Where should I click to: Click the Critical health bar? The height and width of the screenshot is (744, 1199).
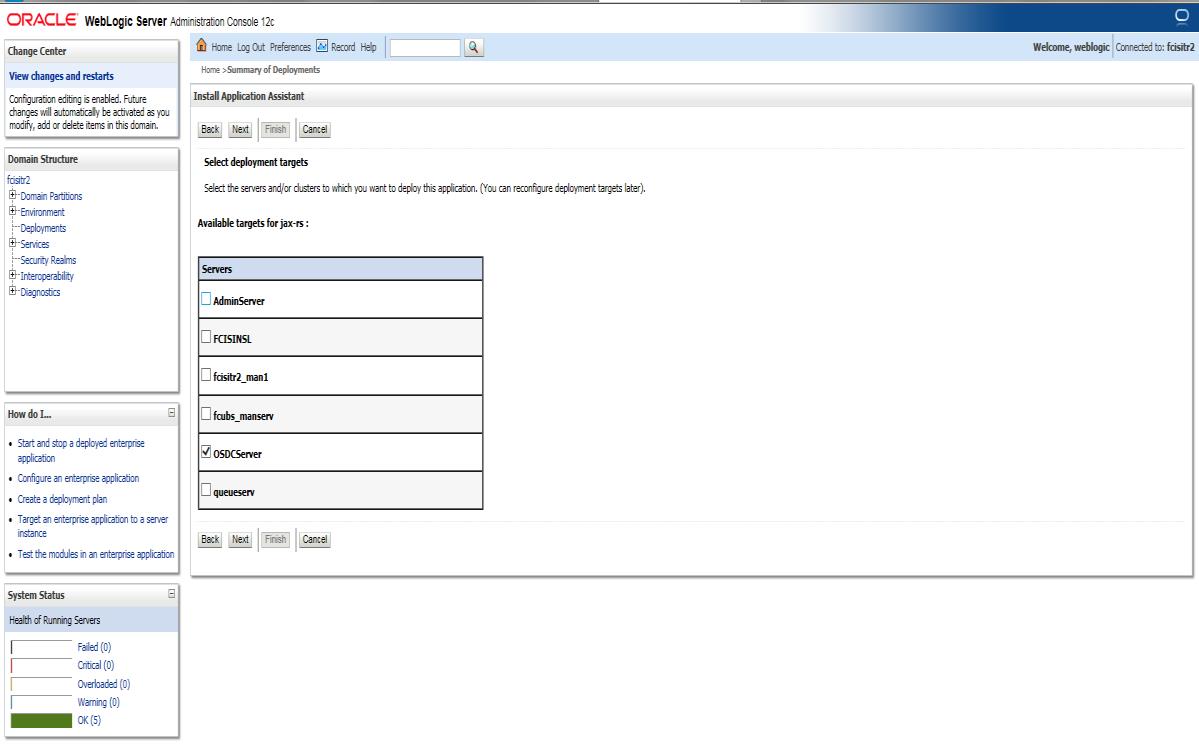pos(41,665)
